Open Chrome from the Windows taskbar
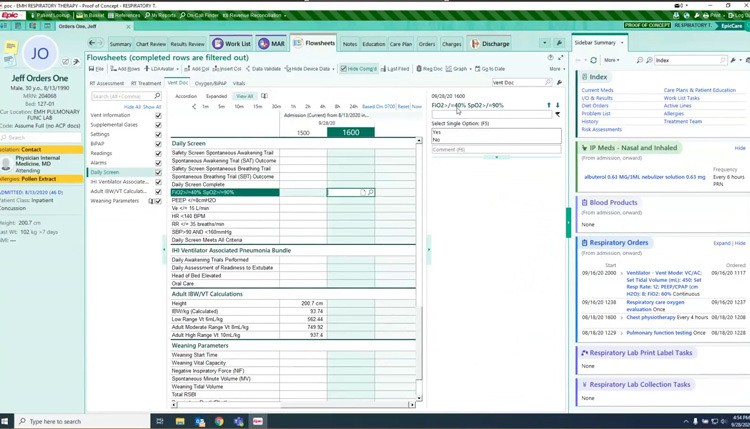 pyautogui.click(x=219, y=421)
